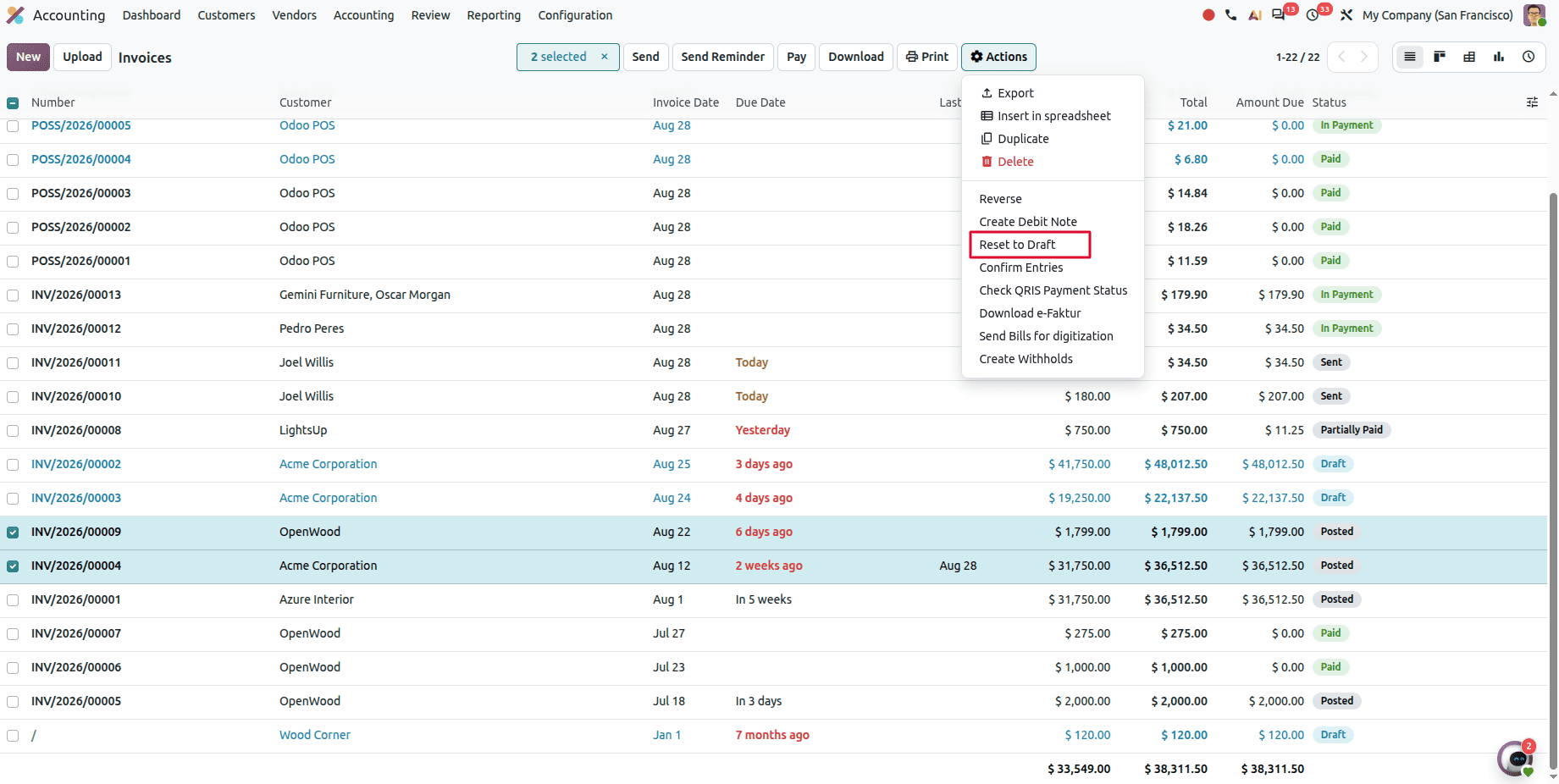Open the Dashboard menu link
The image size is (1559, 784).
[x=152, y=15]
